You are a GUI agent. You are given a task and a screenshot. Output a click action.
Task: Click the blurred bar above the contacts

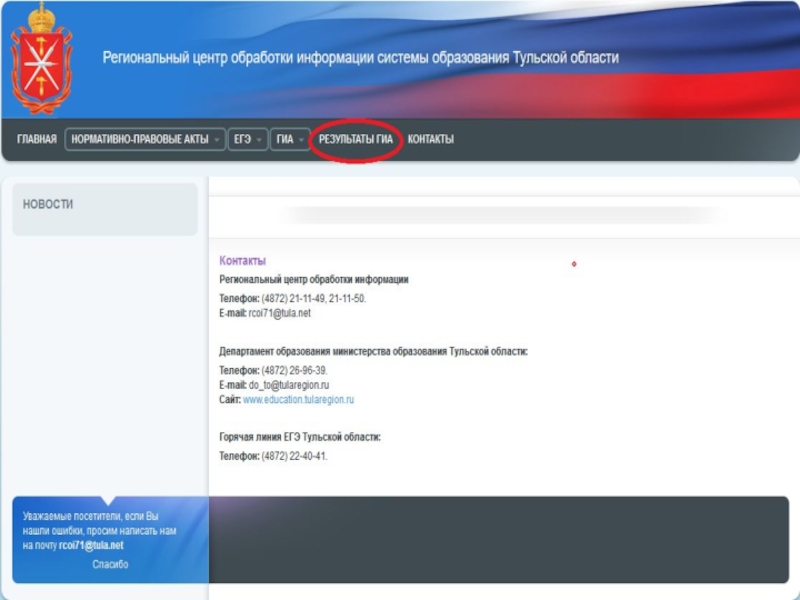point(500,215)
